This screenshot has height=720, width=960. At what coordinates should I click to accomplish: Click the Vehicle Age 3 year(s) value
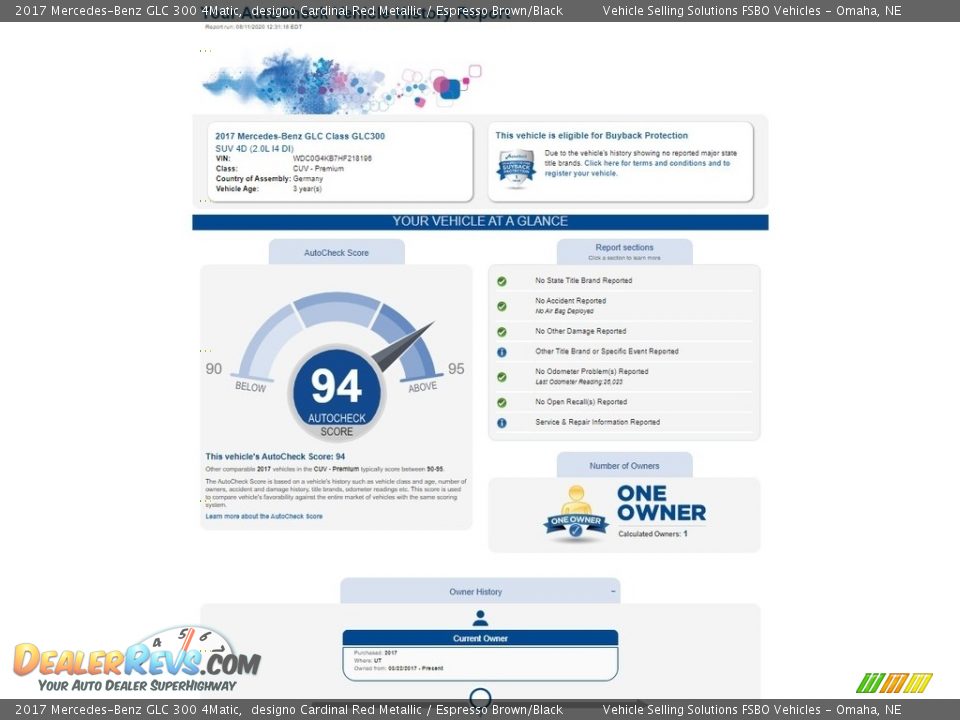coord(307,189)
